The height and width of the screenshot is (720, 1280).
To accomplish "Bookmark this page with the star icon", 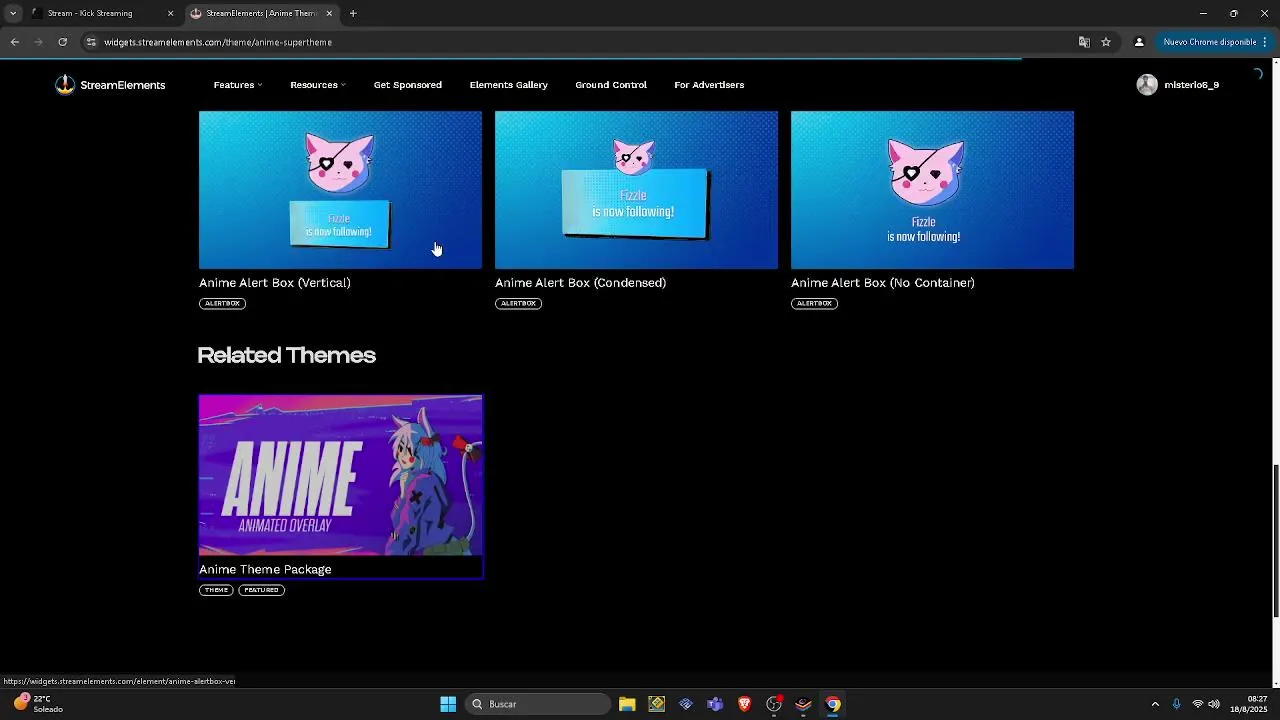I will point(1106,42).
